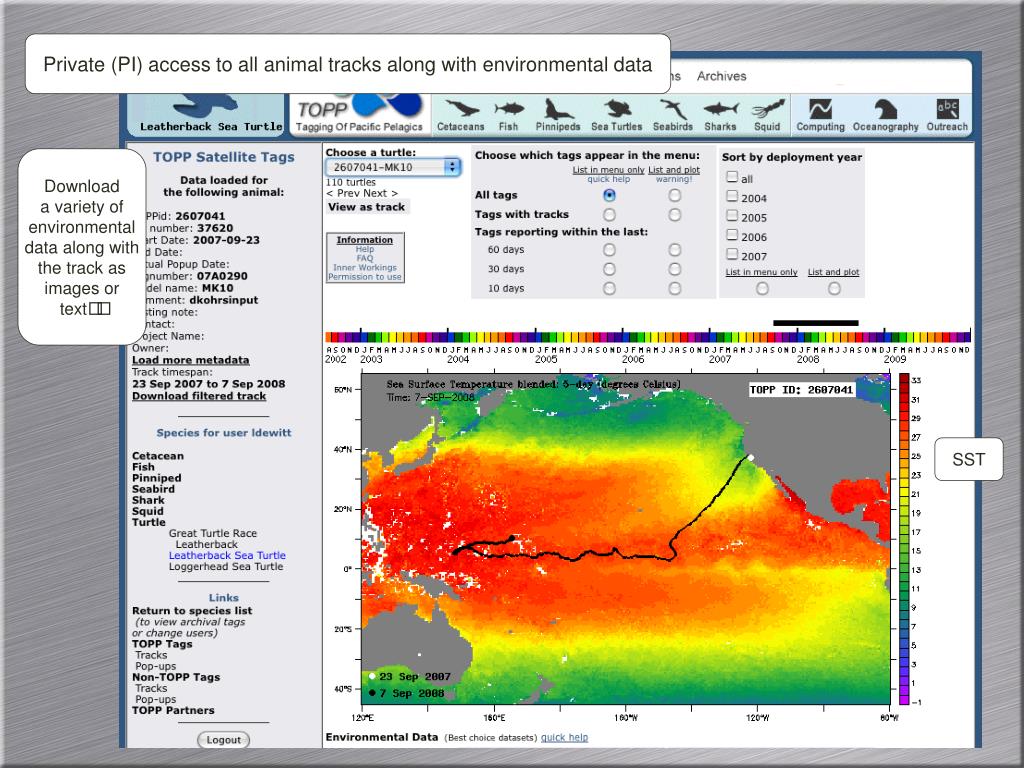1024x768 pixels.
Task: Select 'List in menu only' for All tags
Action: point(609,195)
